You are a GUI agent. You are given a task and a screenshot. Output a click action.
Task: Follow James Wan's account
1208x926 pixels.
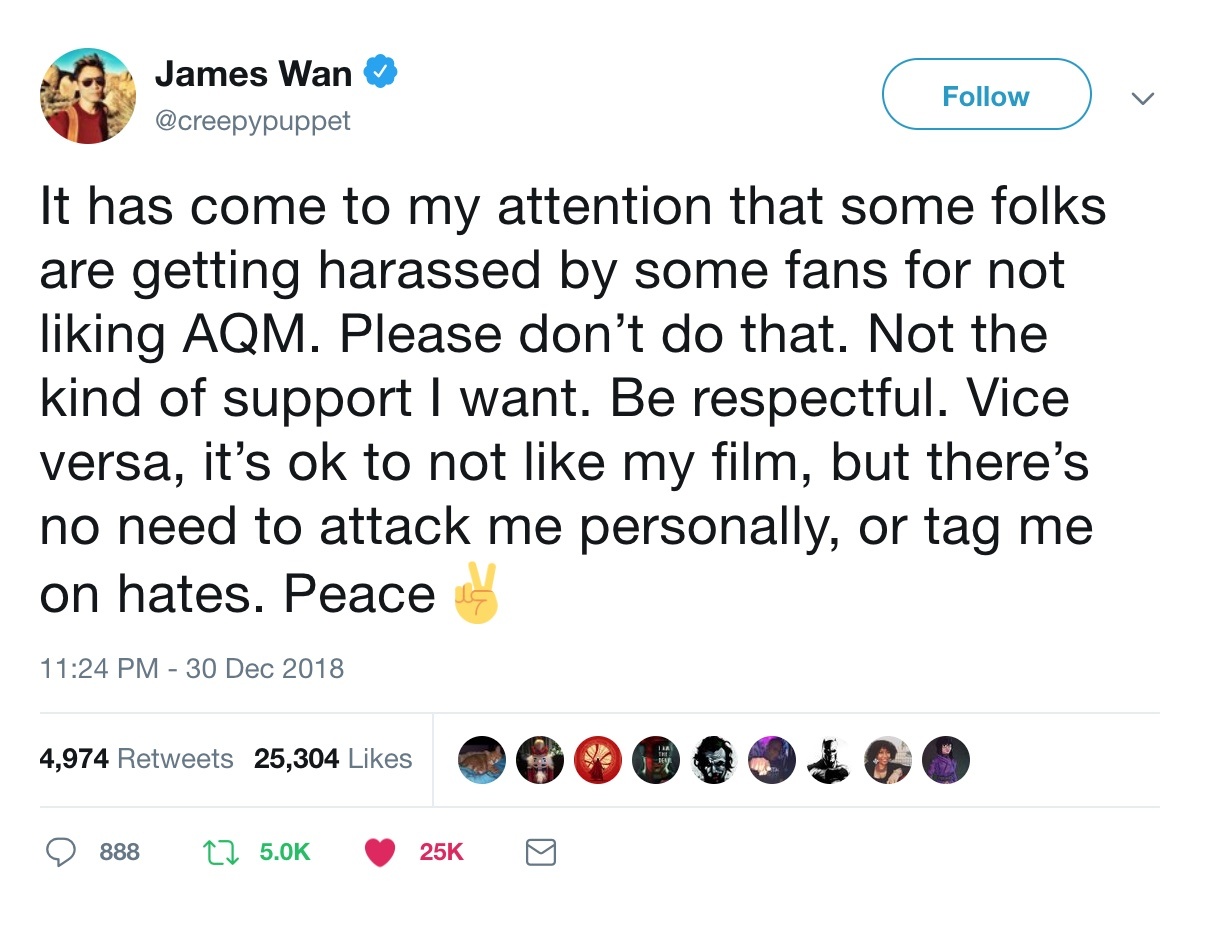pyautogui.click(x=985, y=95)
